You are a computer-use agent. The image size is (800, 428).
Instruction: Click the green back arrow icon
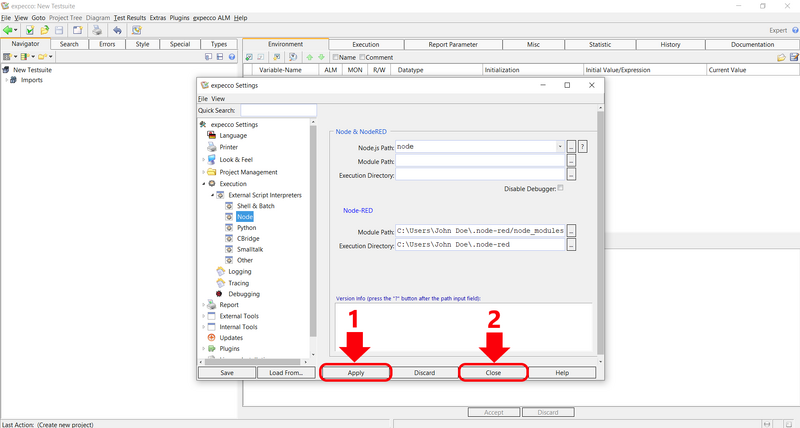coord(8,31)
